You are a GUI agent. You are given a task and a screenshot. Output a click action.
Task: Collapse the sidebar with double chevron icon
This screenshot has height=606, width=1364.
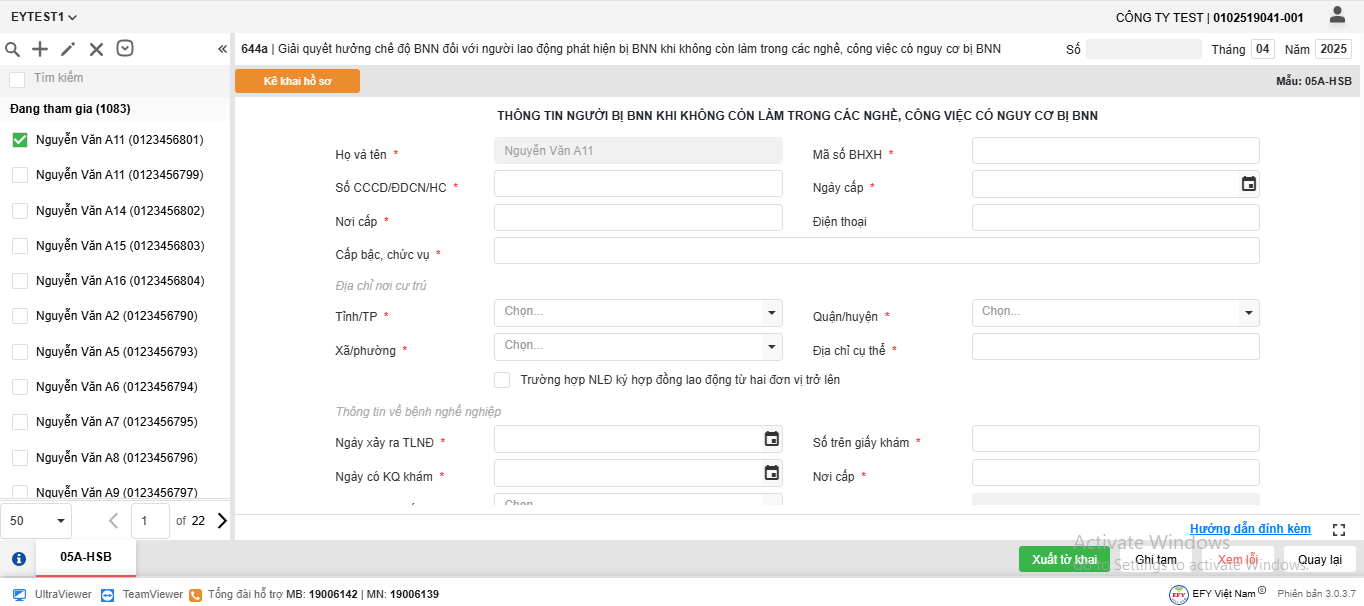coord(222,49)
